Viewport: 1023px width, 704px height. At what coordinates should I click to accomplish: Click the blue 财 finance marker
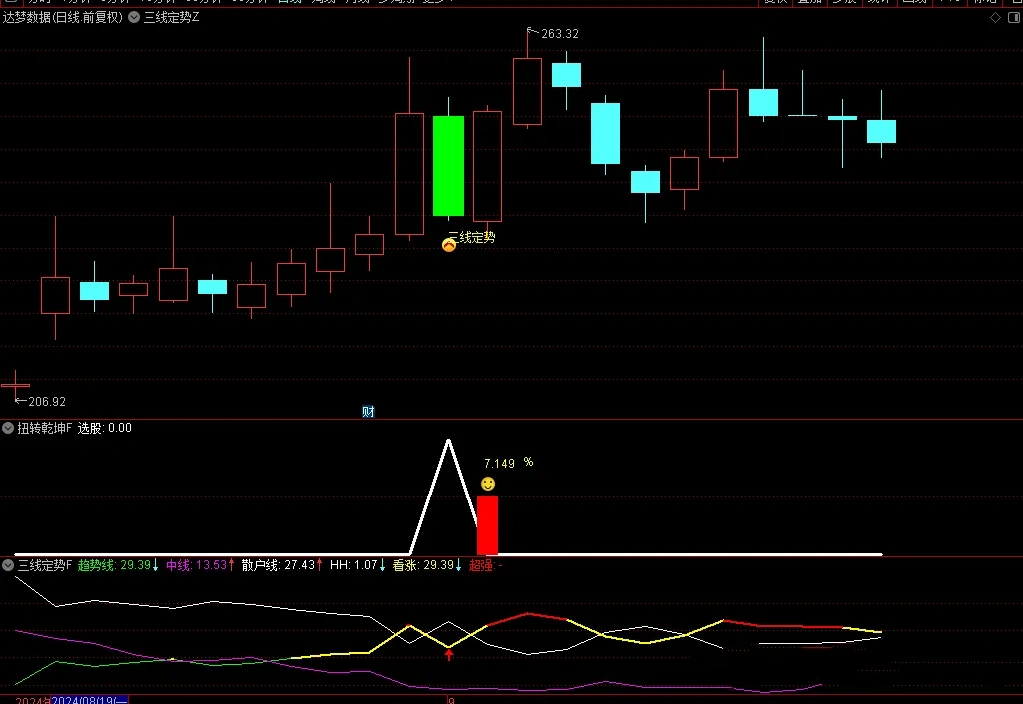(x=368, y=411)
